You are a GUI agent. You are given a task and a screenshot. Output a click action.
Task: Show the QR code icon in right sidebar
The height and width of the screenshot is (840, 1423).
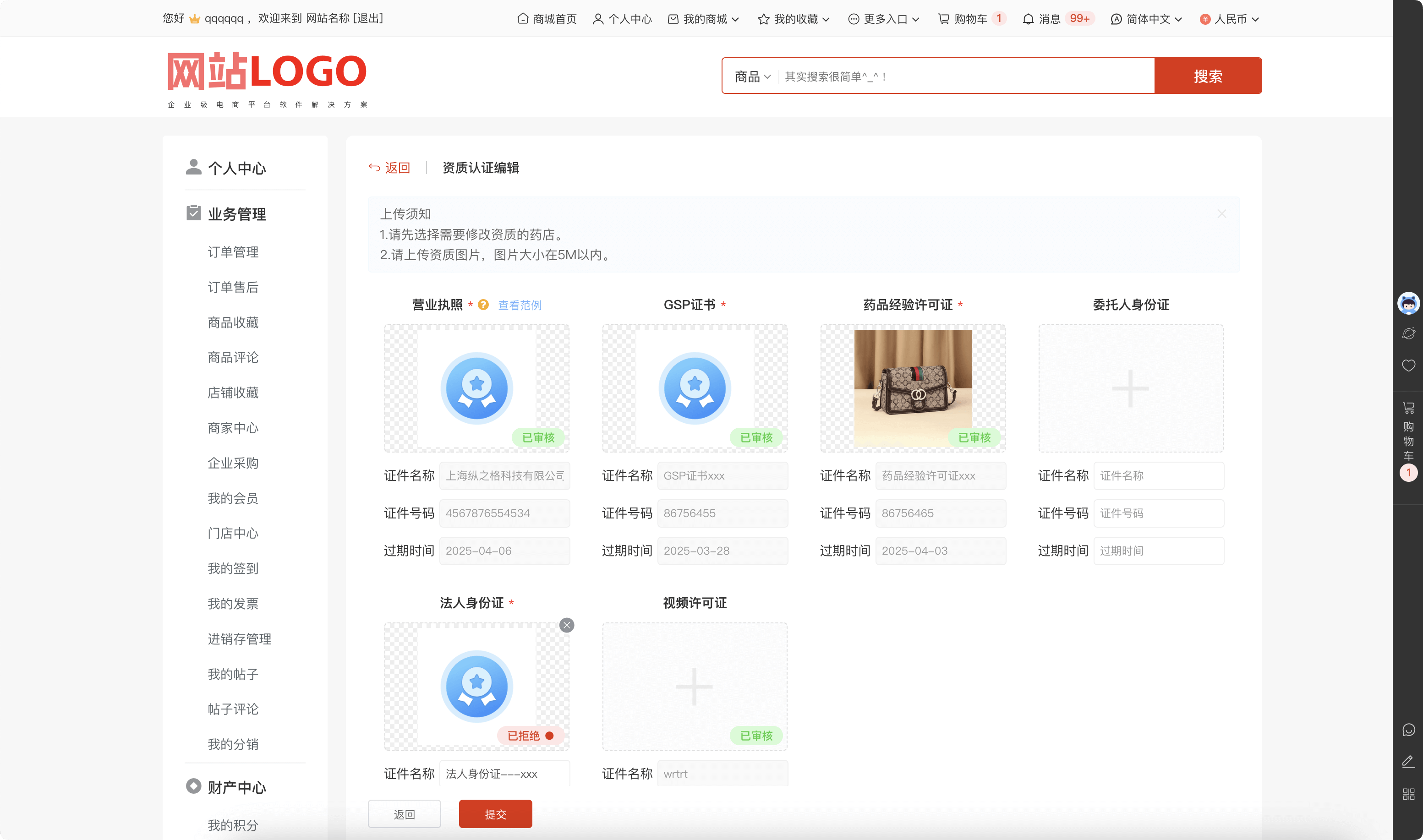(1408, 794)
